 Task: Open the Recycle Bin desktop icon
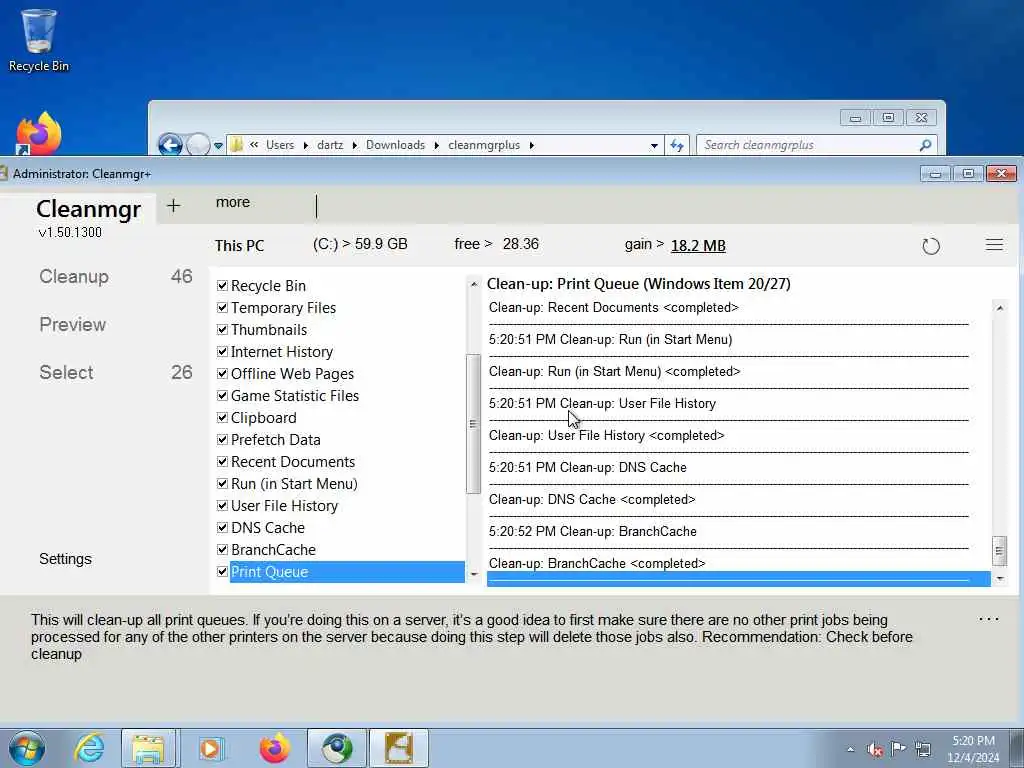coord(39,40)
